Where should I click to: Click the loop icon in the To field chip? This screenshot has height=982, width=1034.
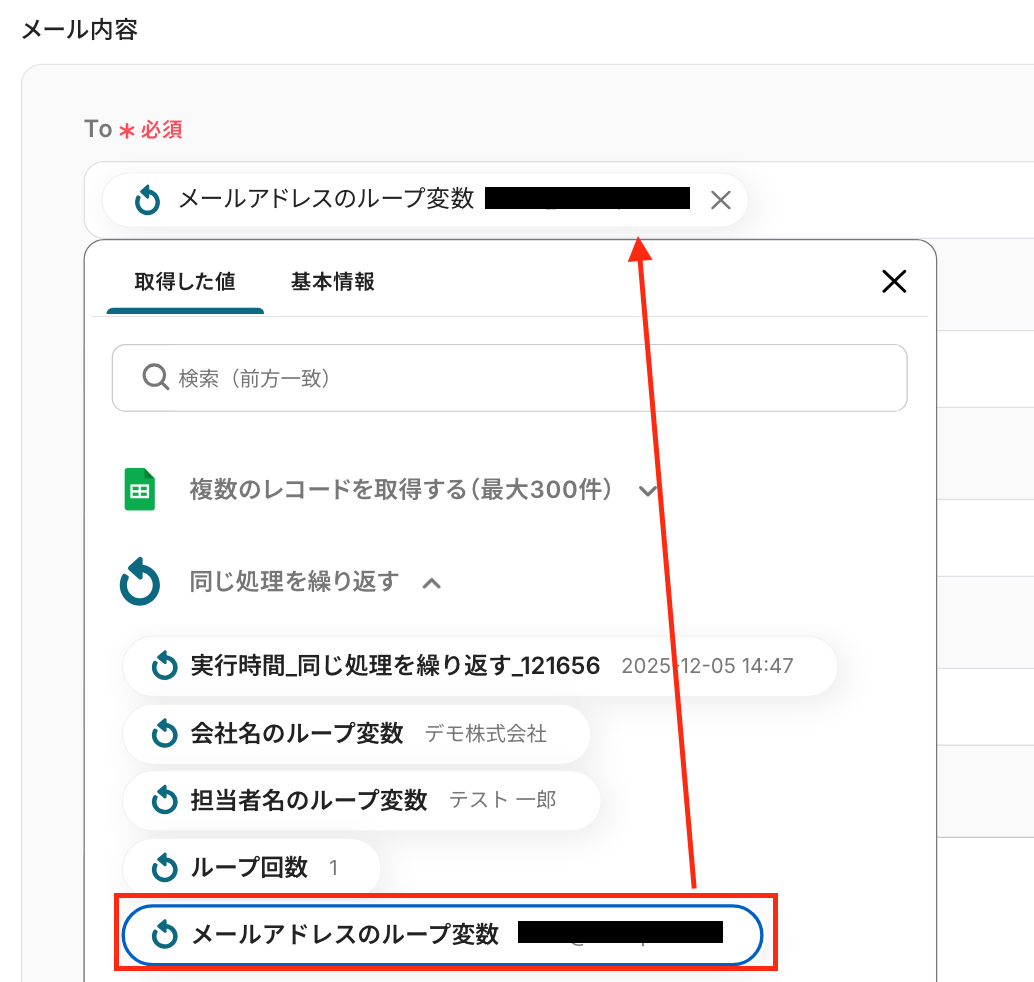click(147, 200)
